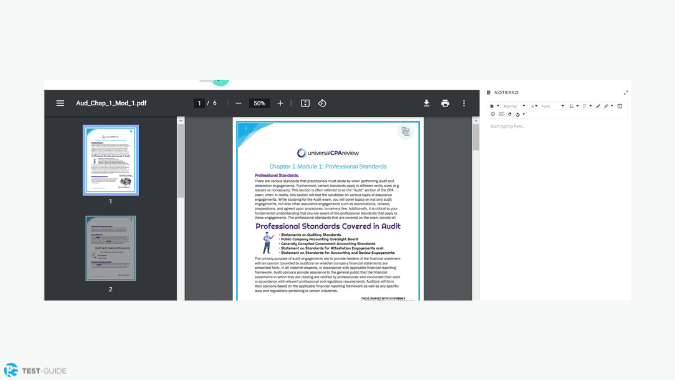Image resolution: width=675 pixels, height=380 pixels.
Task: Open the PDF viewer more options menu
Action: [x=464, y=103]
